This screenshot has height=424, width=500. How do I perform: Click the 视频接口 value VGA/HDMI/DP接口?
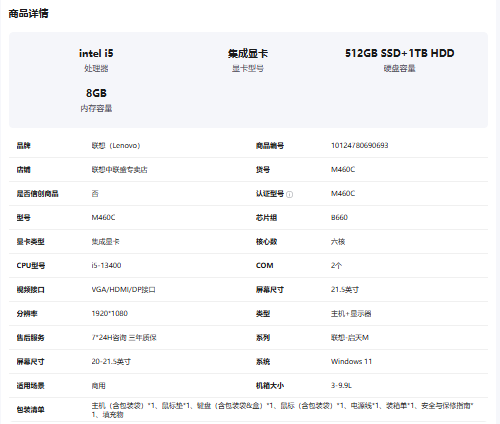coord(123,290)
